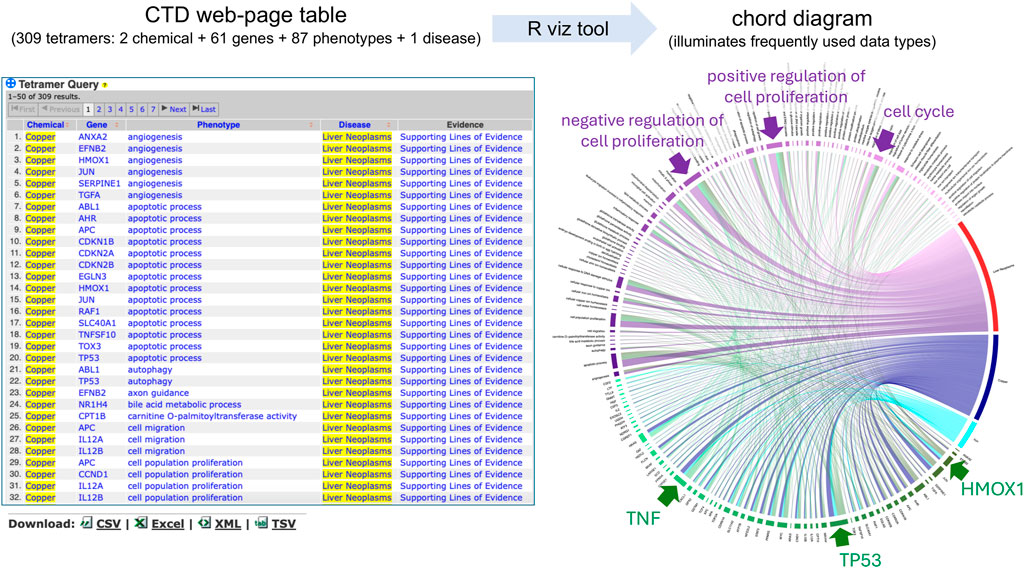Open the CDKN1B gene link

96,242
